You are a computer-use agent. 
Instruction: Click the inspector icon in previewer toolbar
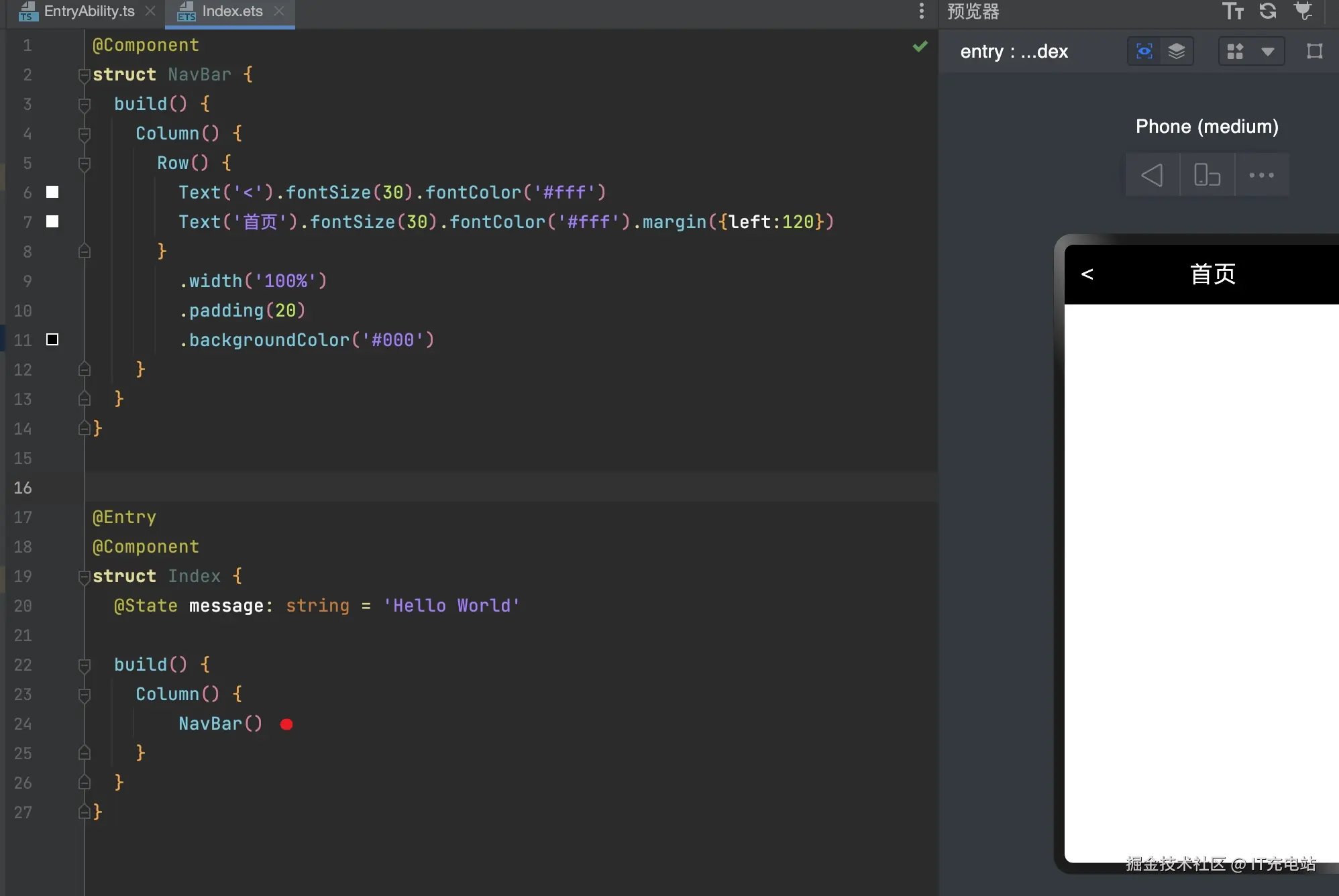[x=1144, y=51]
